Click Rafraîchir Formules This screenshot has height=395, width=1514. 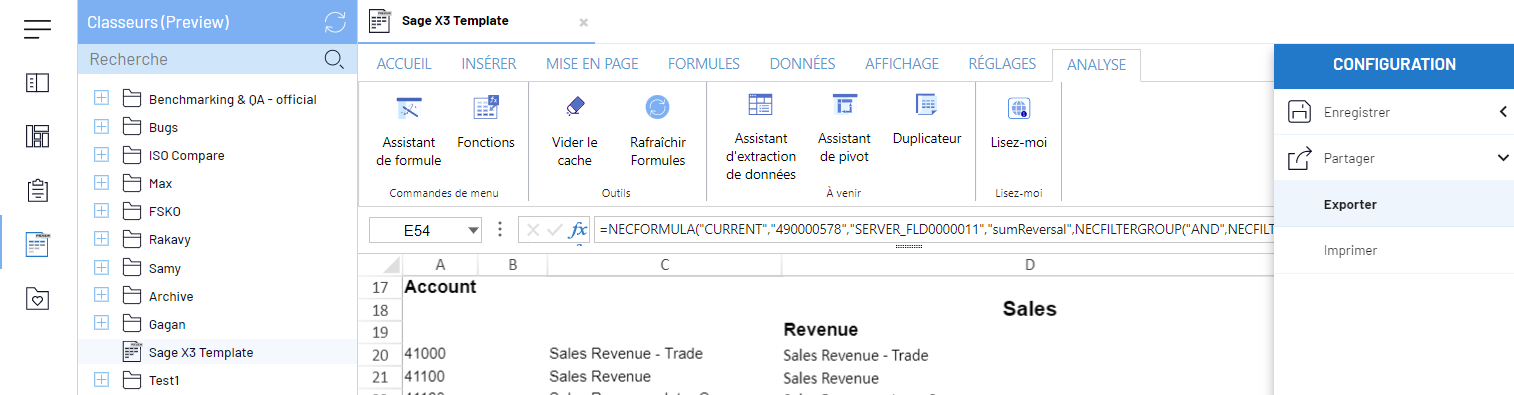click(x=658, y=131)
